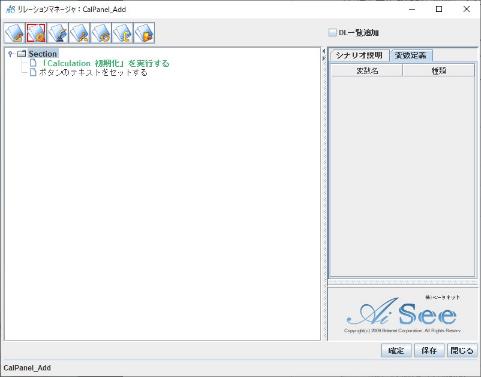Click the 確定 button

[x=396, y=351]
